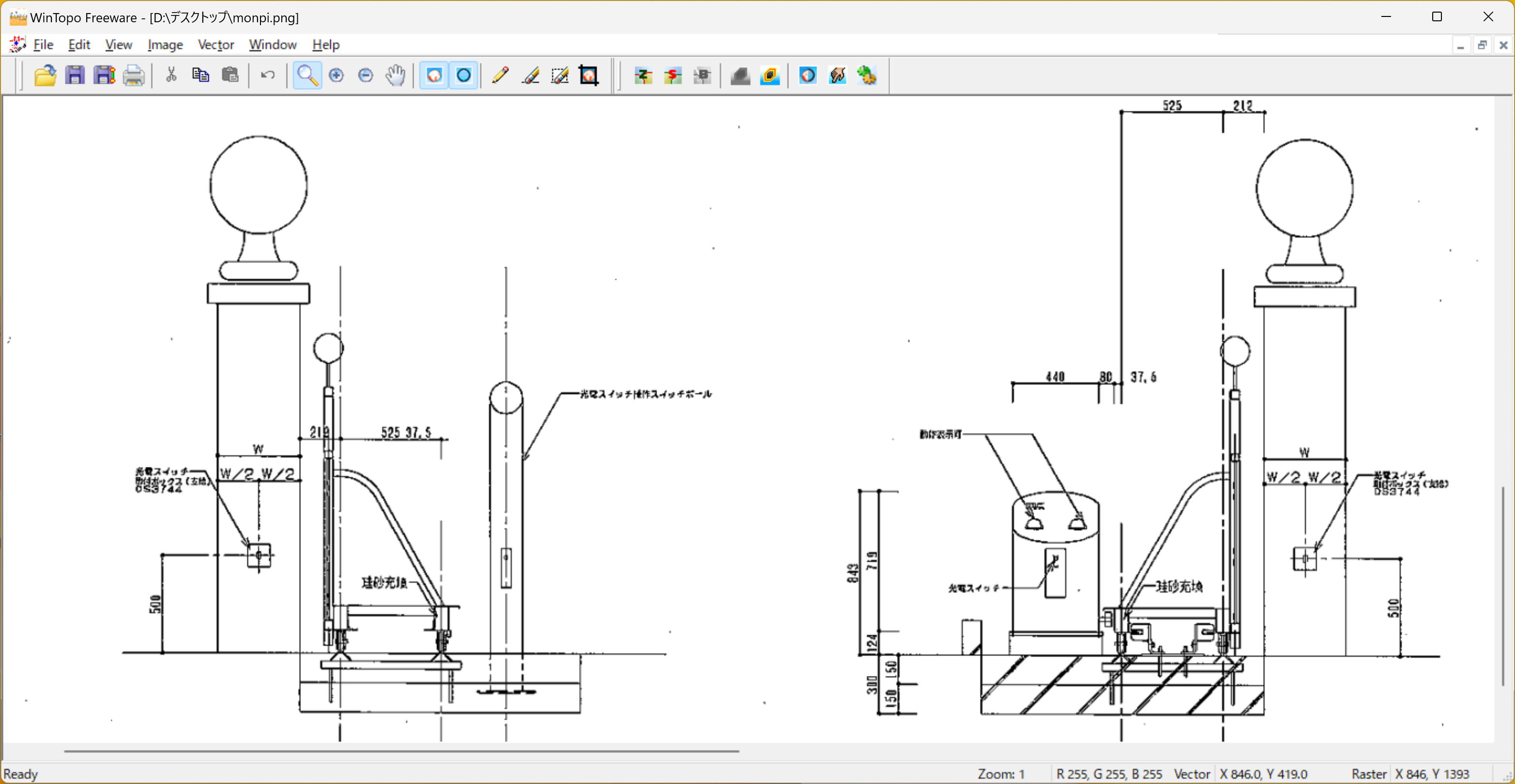This screenshot has height=784, width=1515.
Task: Click the horizontal scrollbar thumb
Action: [401, 751]
